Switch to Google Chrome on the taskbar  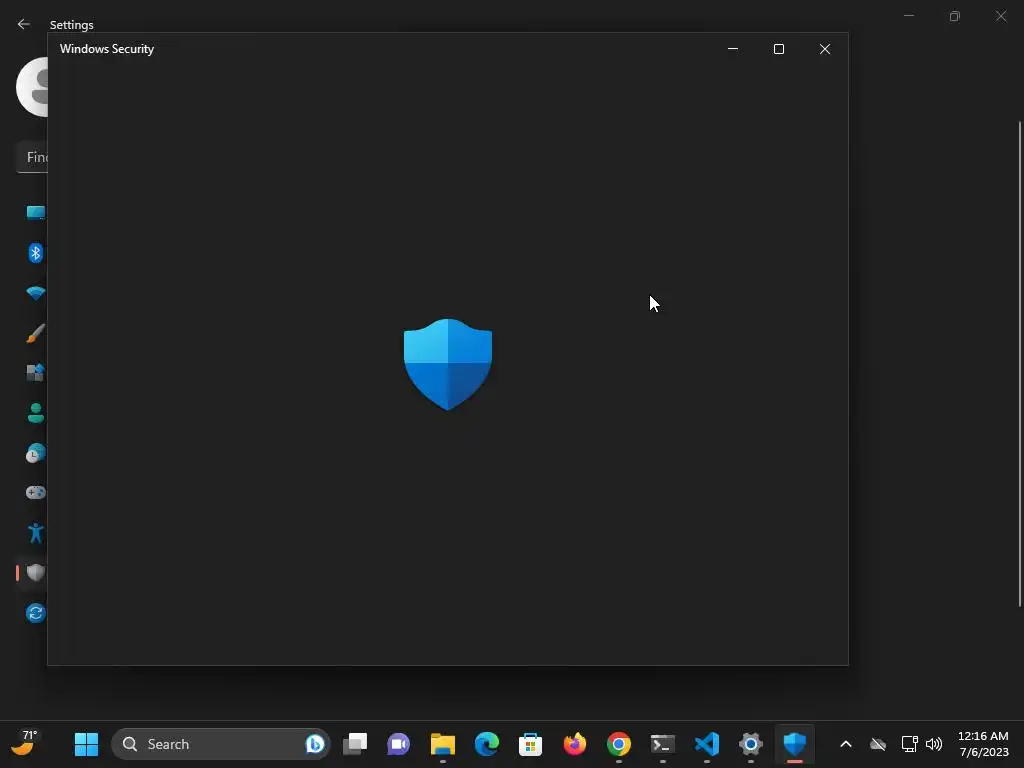[x=618, y=744]
